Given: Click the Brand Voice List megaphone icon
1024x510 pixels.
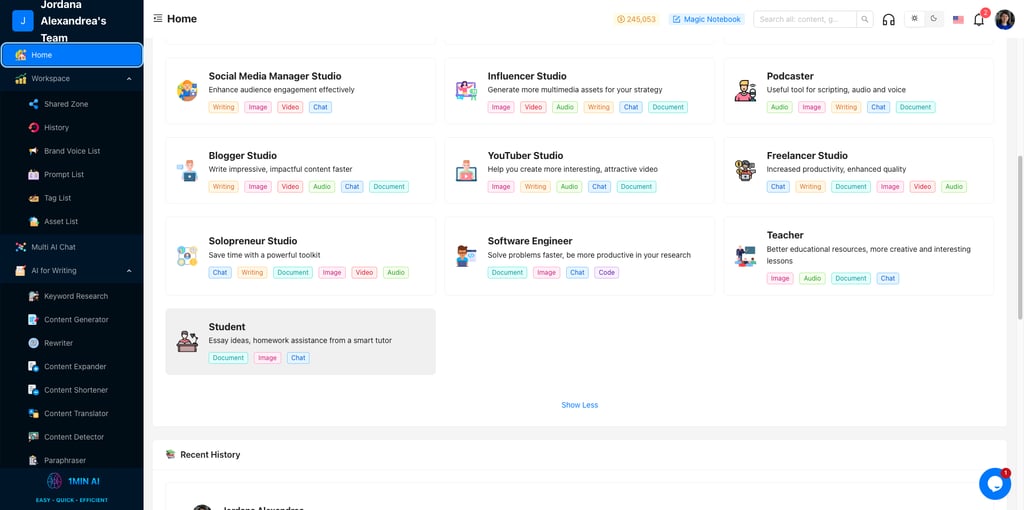Looking at the screenshot, I should click(x=33, y=151).
